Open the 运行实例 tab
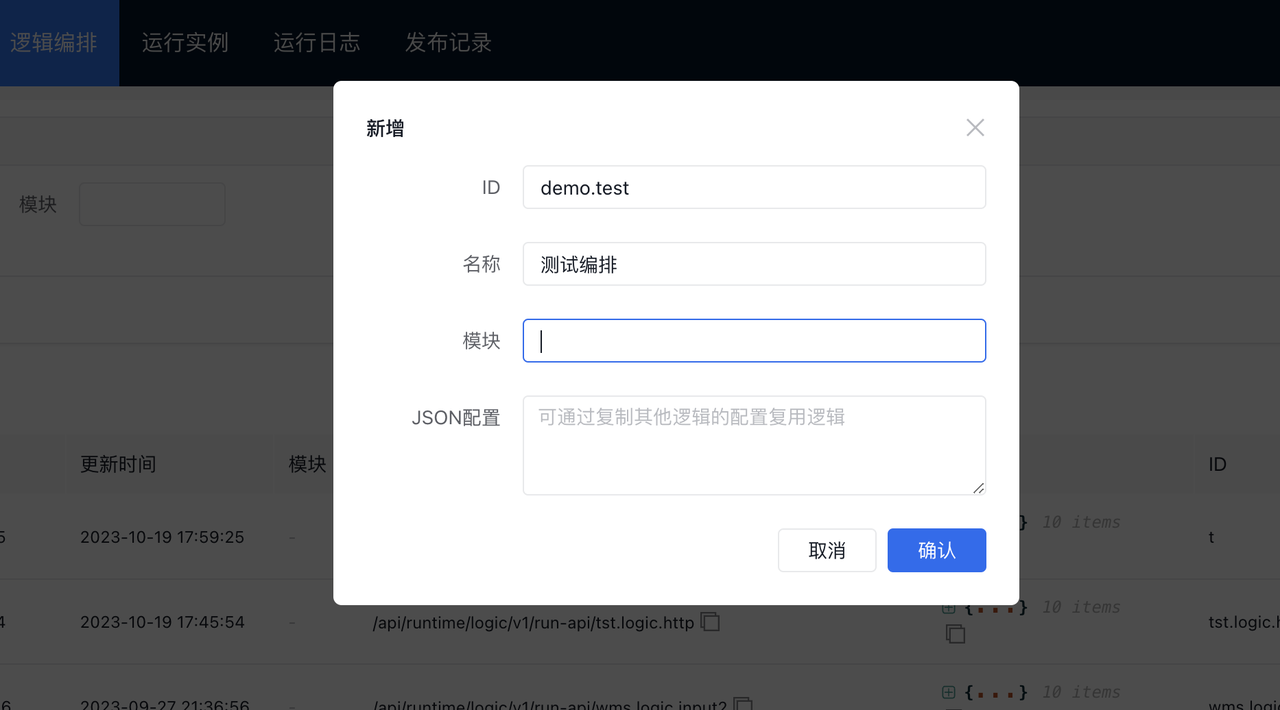The image size is (1280, 710). [x=185, y=43]
